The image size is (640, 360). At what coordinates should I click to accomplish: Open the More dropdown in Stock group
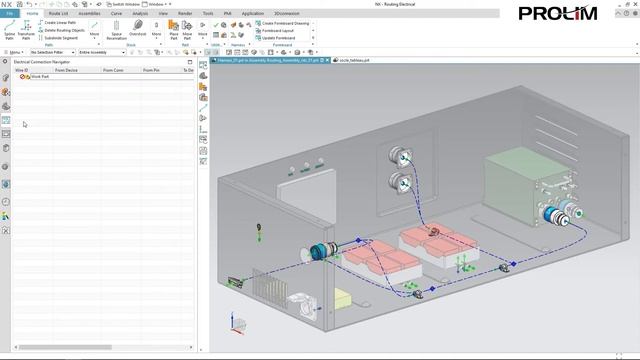tap(156, 29)
